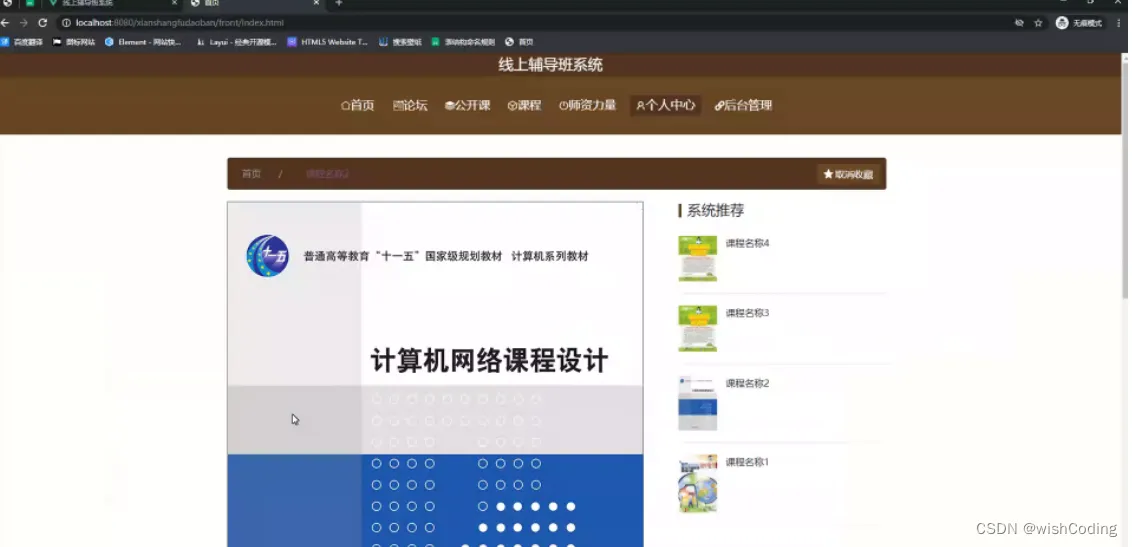The width and height of the screenshot is (1132, 547).
Task: Click the 计算机网络课程设计 cover image
Action: (435, 374)
